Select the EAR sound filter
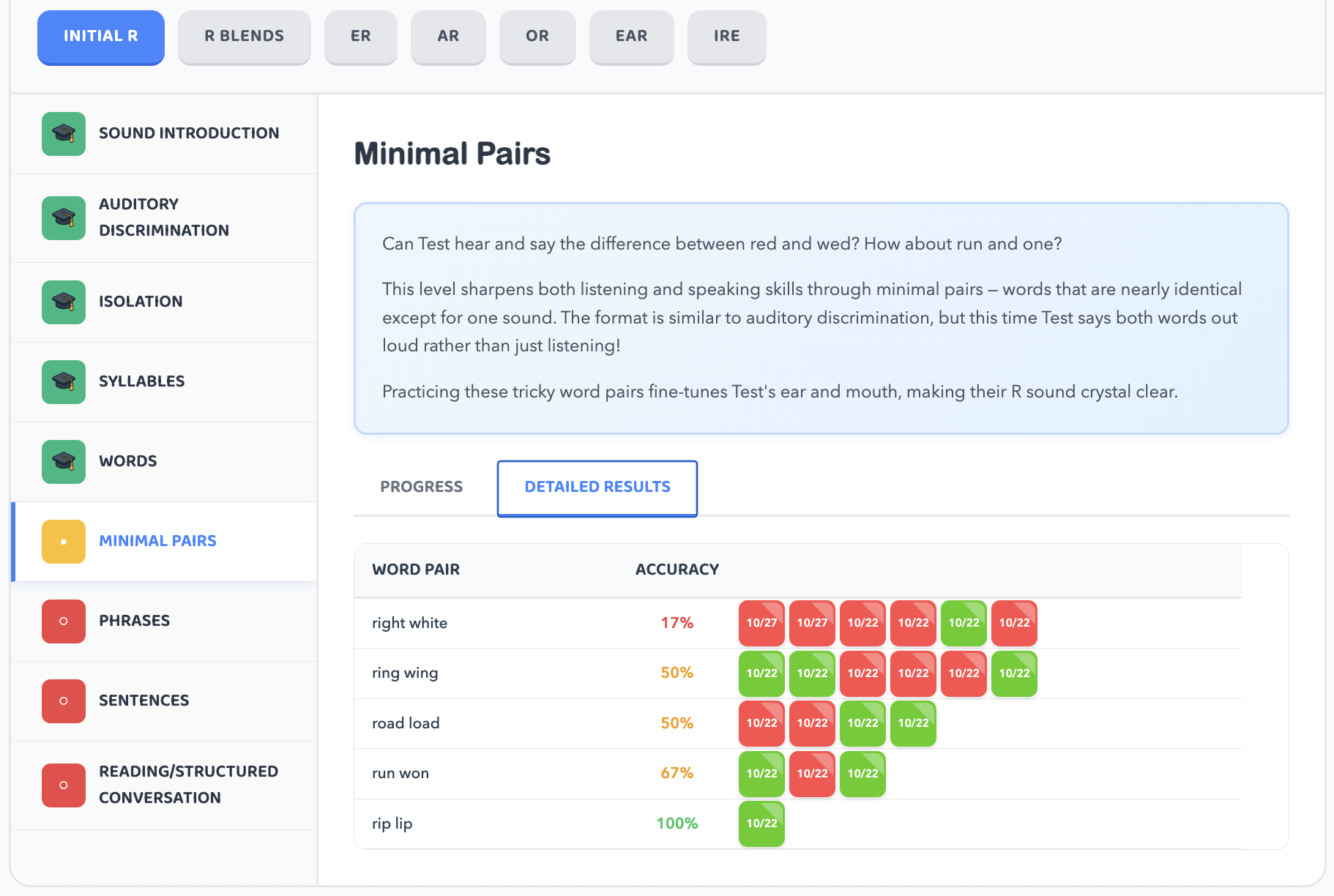Screen dimensions: 1334x896 point(631,36)
